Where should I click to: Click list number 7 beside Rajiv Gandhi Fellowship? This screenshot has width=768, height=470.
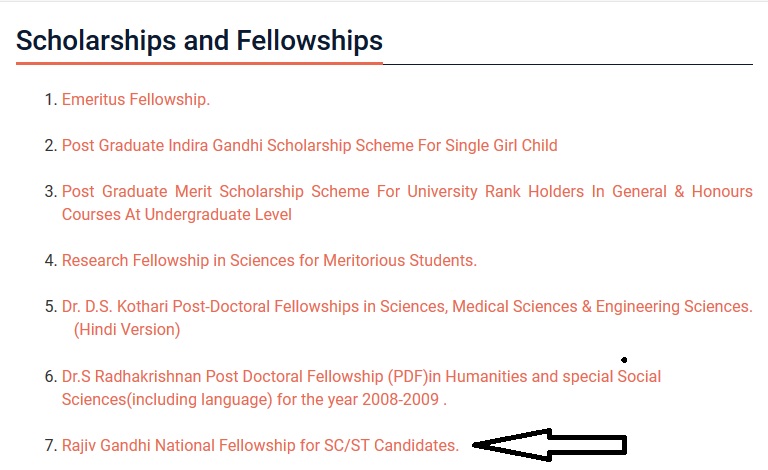coord(50,446)
